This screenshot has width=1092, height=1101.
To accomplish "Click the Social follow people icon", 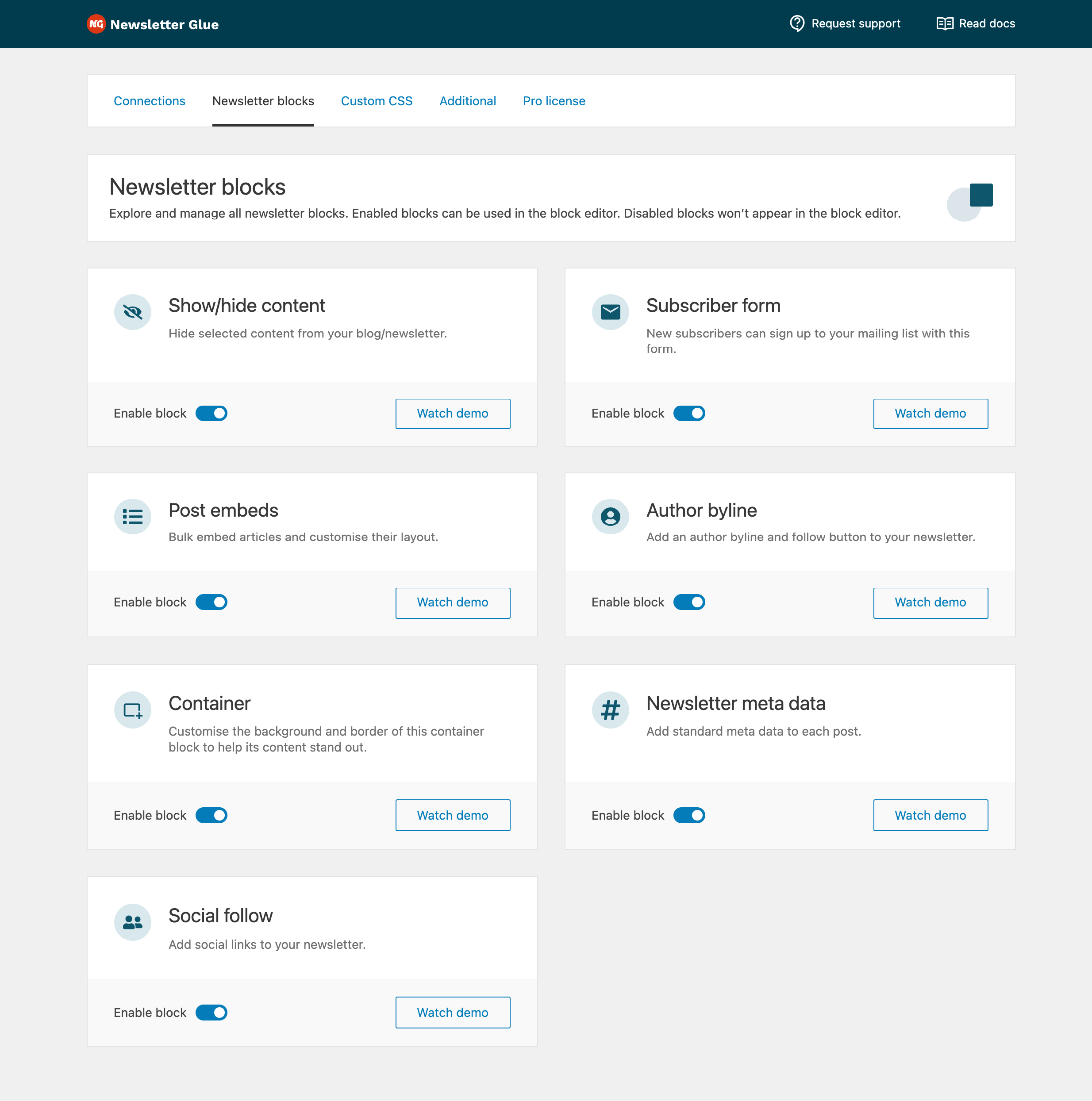I will pos(133,921).
